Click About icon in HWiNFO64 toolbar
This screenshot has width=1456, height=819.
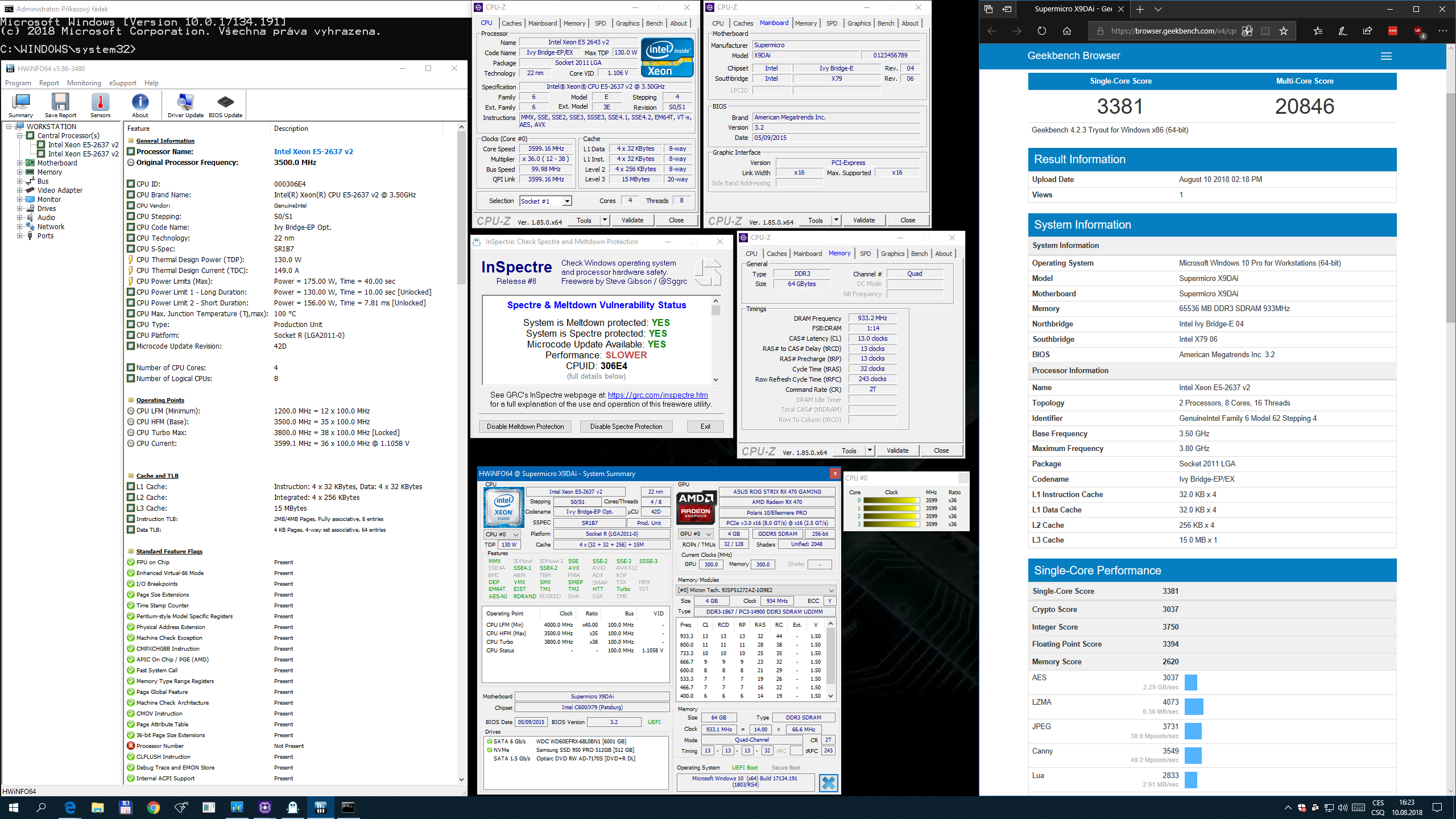(140, 105)
